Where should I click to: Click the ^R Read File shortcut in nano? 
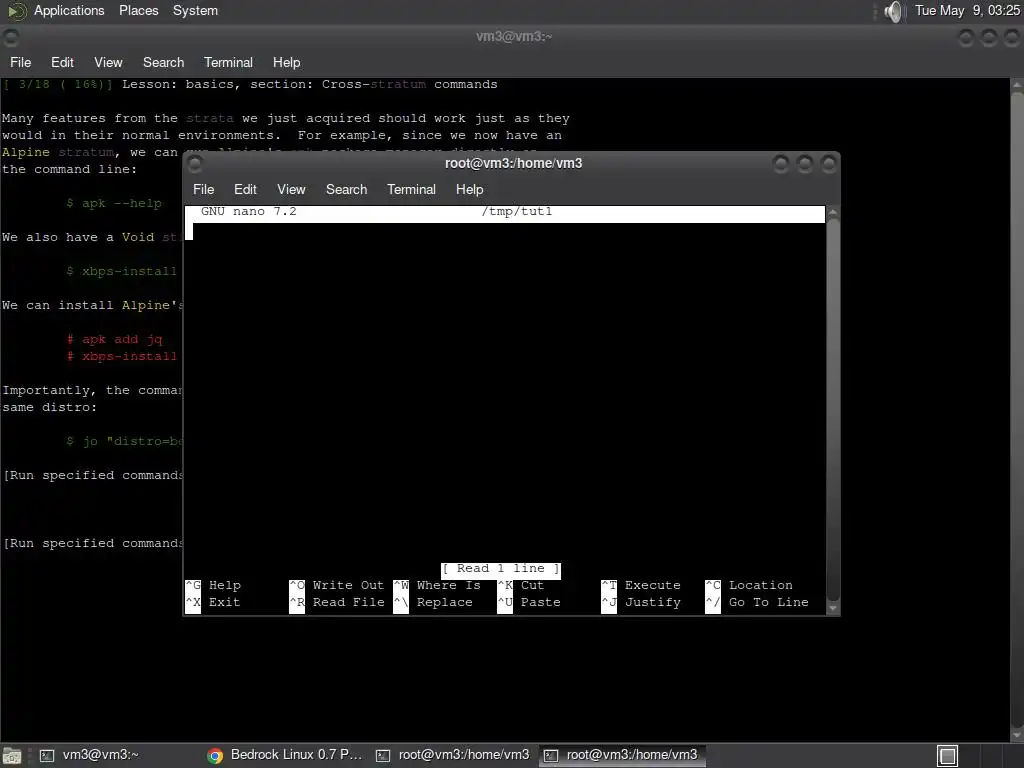coord(337,602)
